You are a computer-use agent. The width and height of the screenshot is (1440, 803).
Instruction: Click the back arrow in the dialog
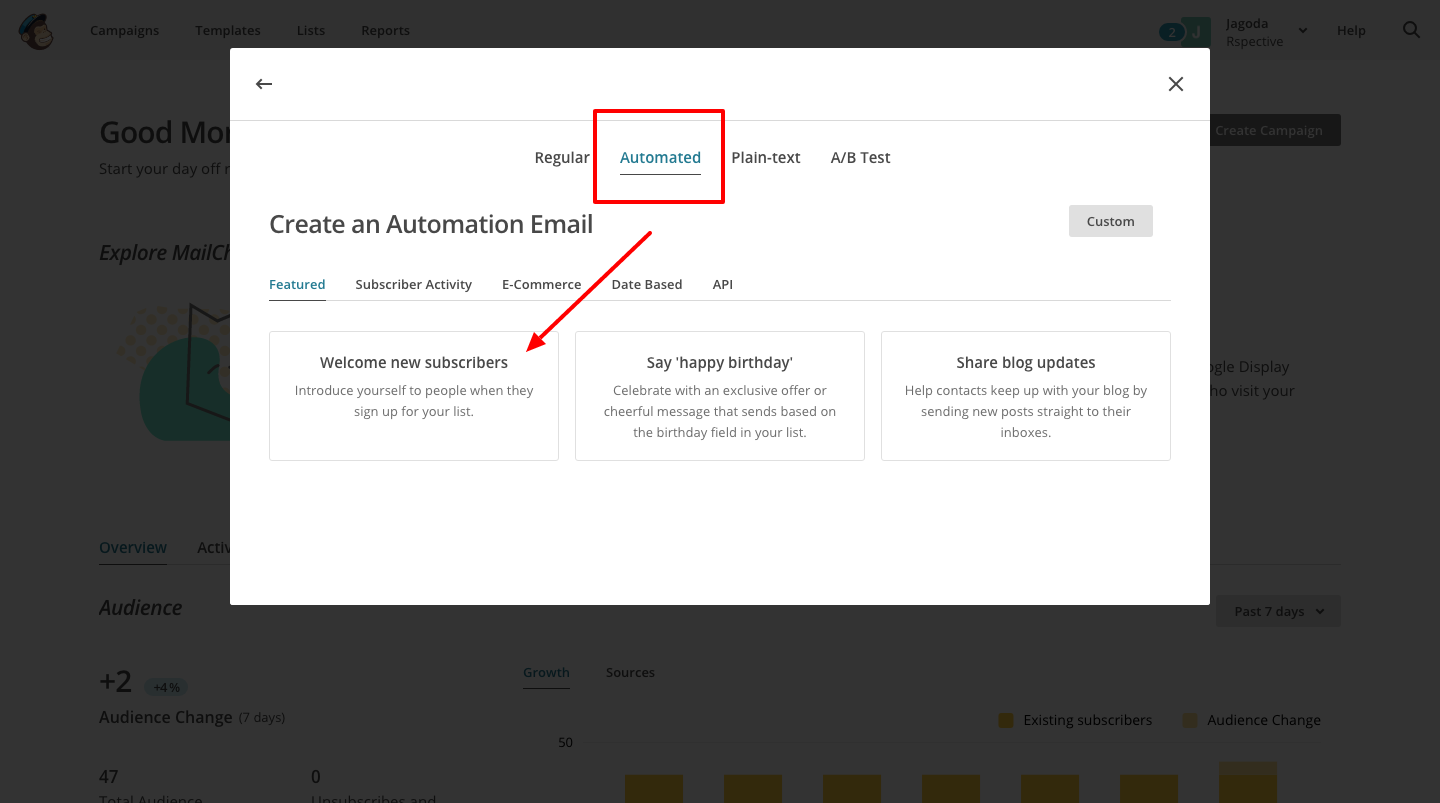[x=264, y=84]
